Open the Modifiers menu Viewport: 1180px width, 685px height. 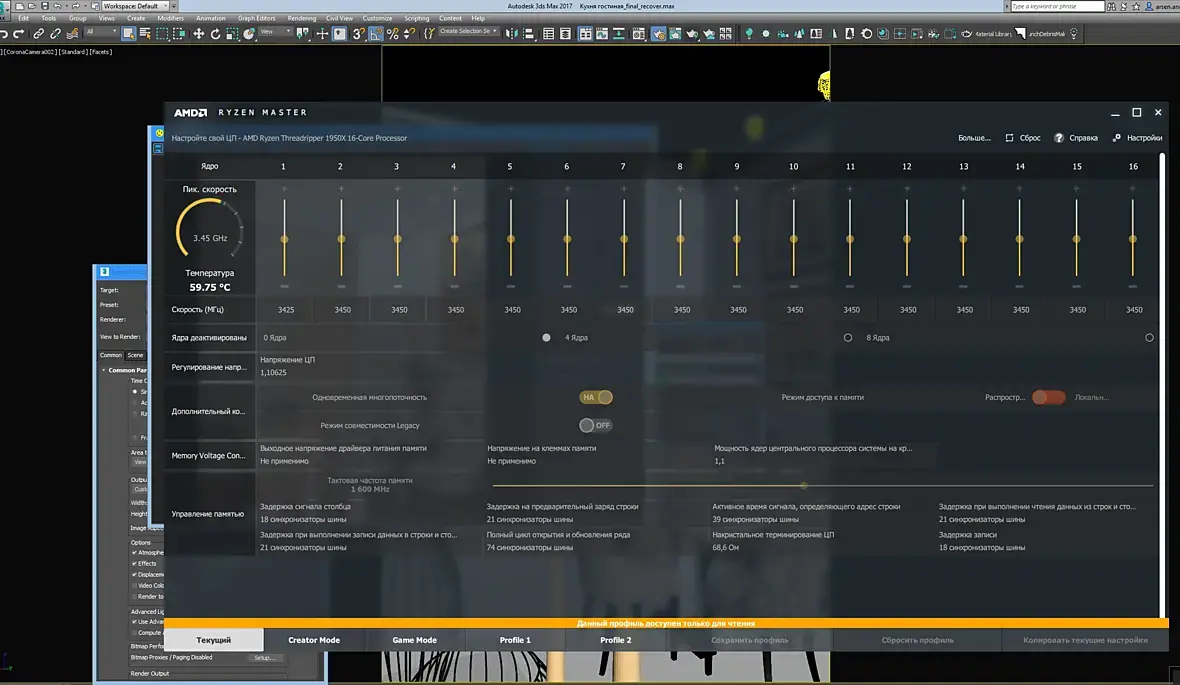pyautogui.click(x=170, y=18)
